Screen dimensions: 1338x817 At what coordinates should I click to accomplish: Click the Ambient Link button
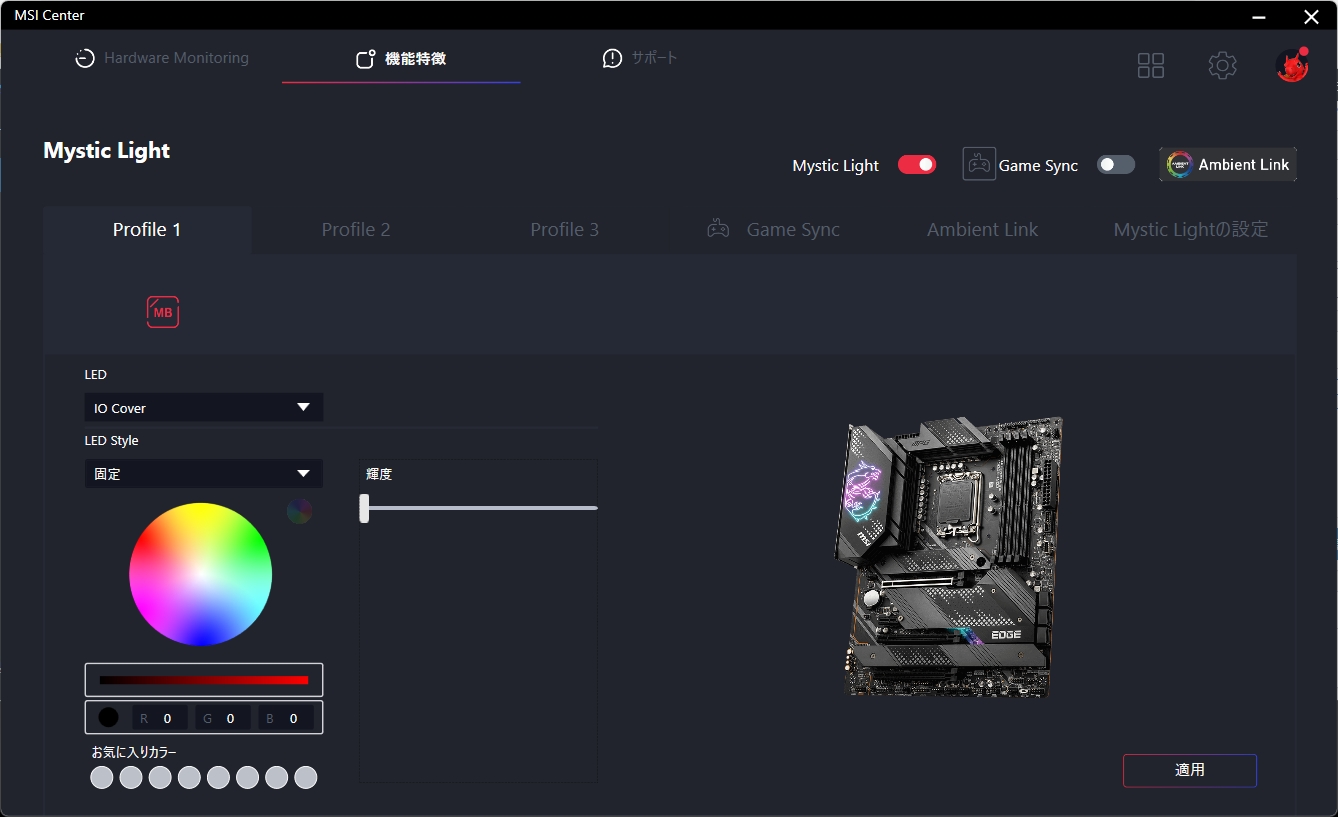click(1227, 164)
